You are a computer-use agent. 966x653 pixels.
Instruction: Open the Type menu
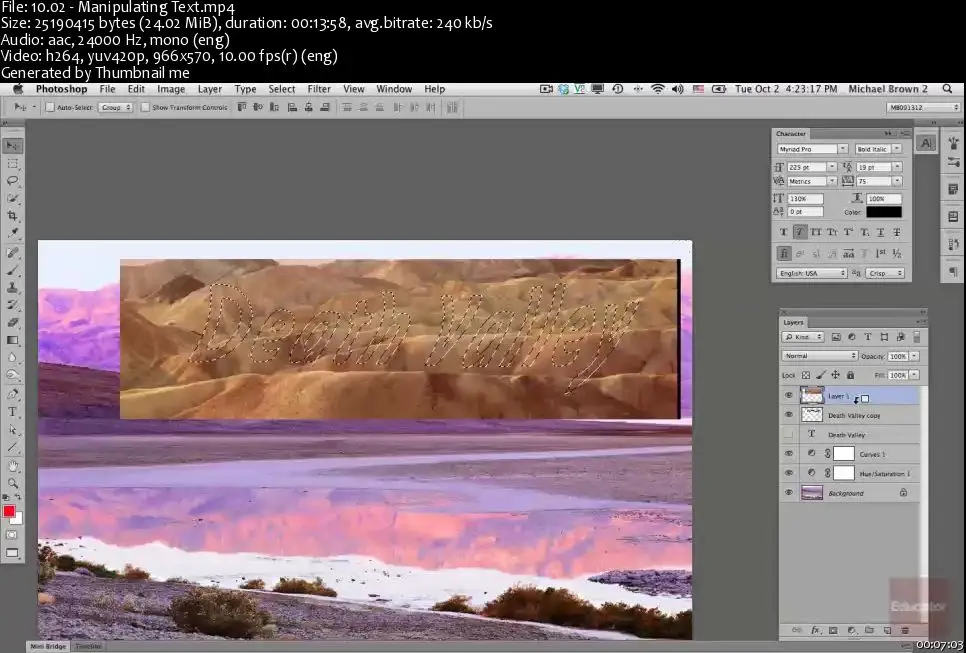[245, 89]
